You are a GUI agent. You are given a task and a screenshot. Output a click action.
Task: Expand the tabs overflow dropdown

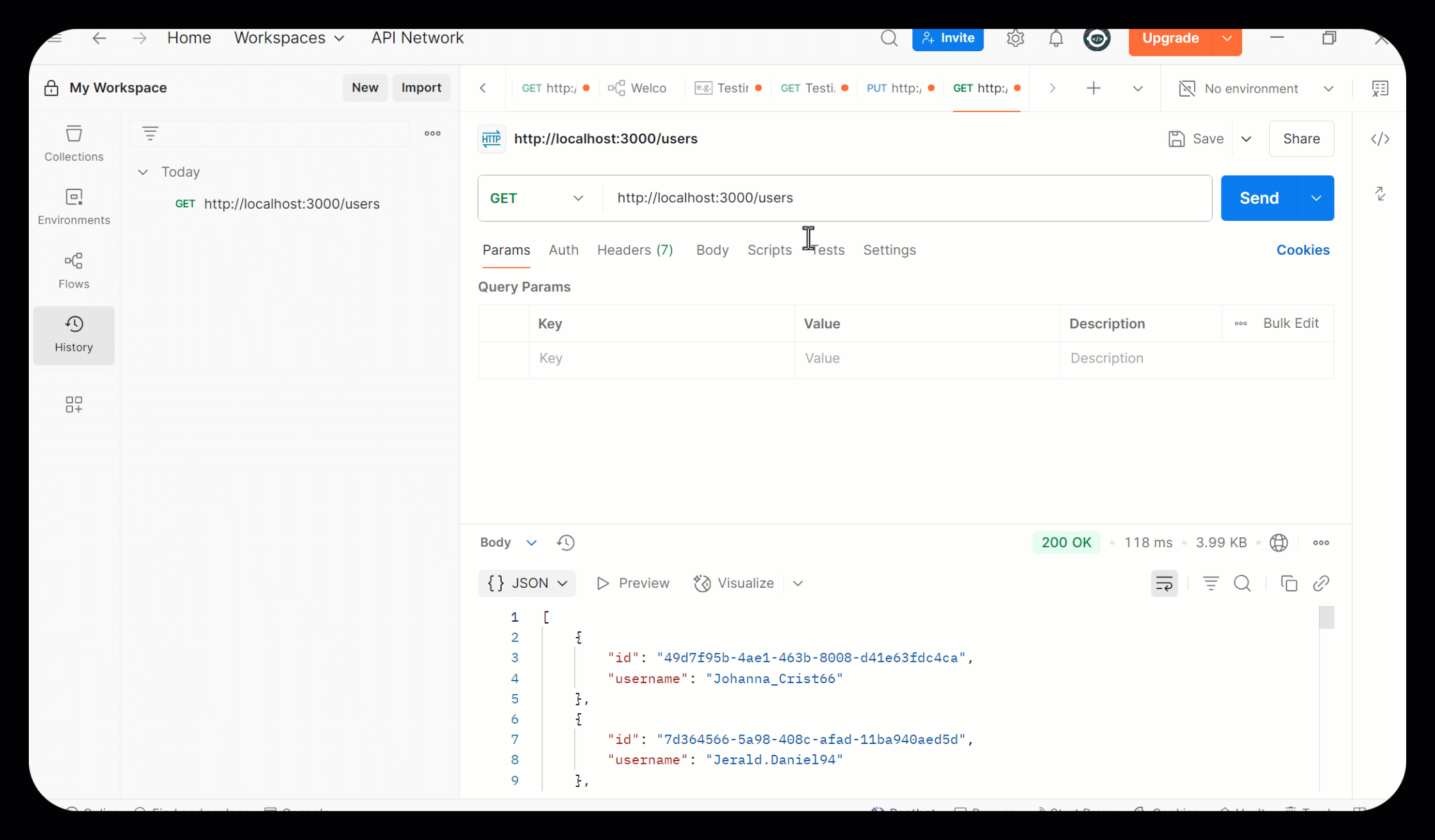click(1138, 88)
